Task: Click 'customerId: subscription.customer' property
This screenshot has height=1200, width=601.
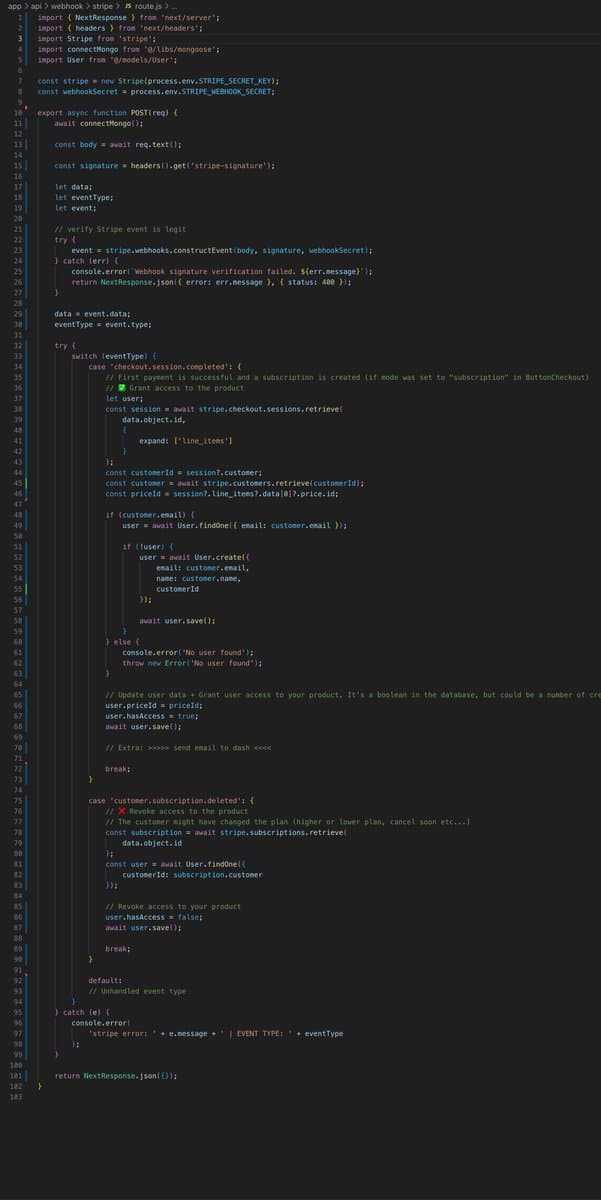Action: (x=193, y=874)
